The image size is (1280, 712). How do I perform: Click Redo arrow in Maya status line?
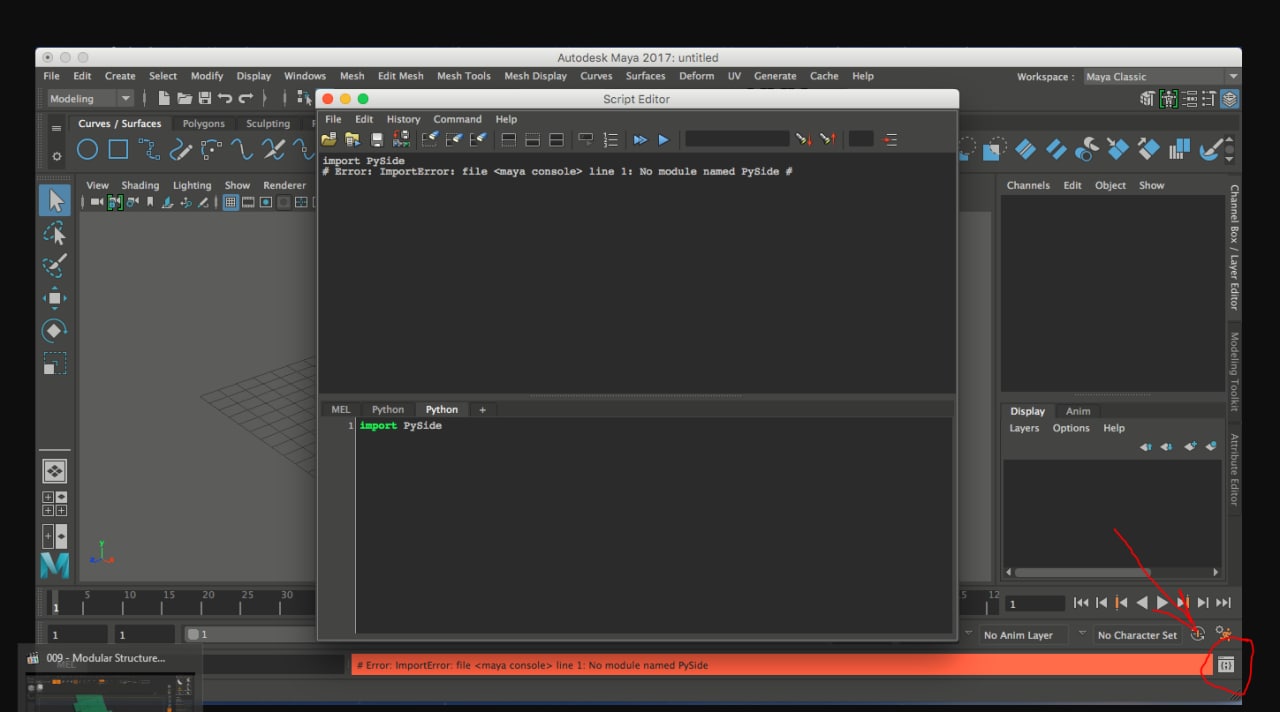pos(246,98)
